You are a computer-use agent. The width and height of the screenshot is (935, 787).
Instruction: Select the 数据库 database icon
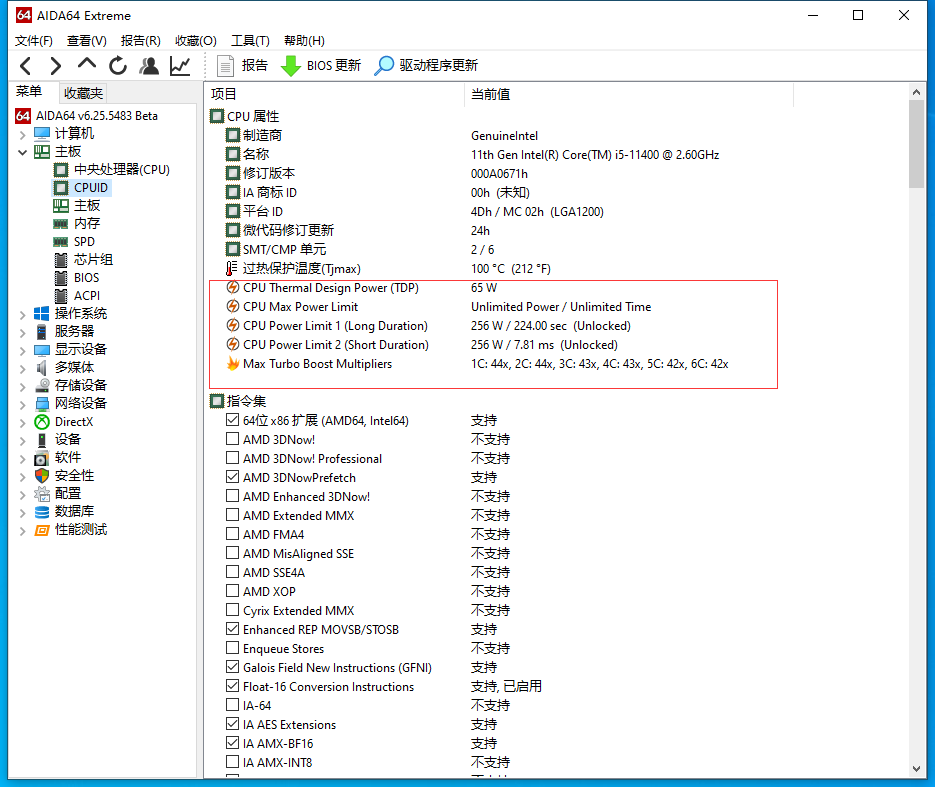point(42,512)
